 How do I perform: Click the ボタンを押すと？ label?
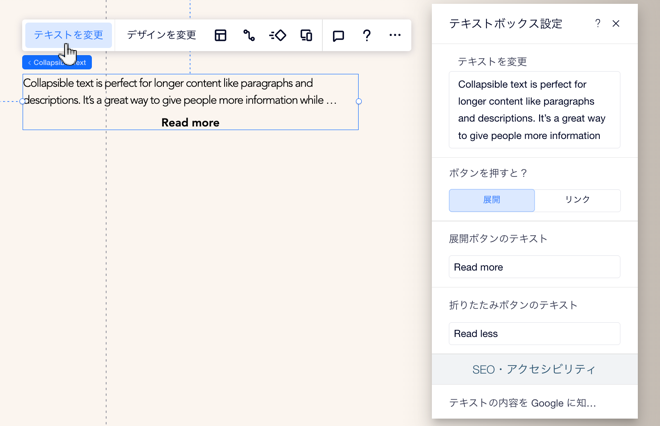tap(488, 173)
